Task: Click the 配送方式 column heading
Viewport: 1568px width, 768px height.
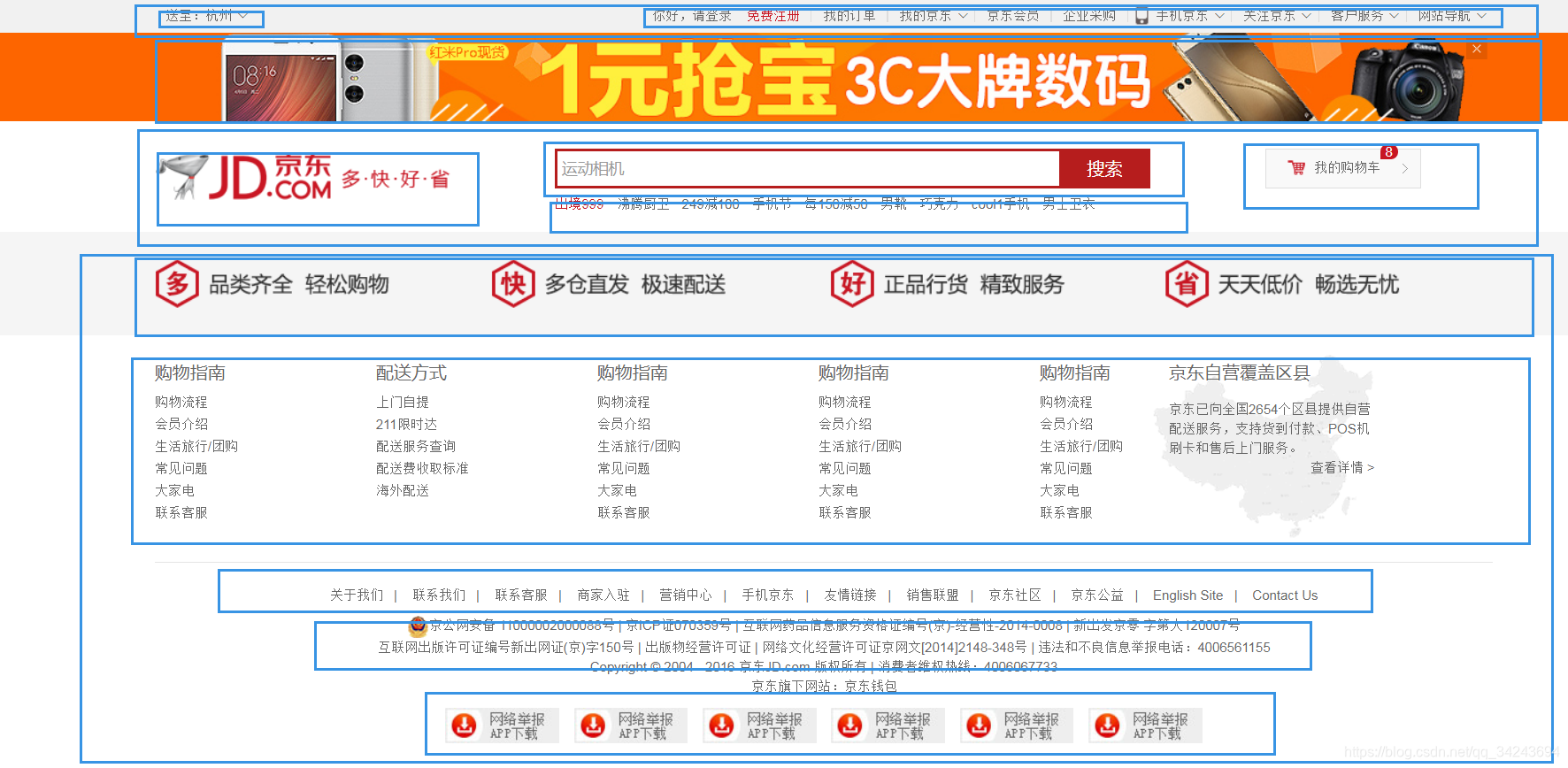Action: pos(411,372)
